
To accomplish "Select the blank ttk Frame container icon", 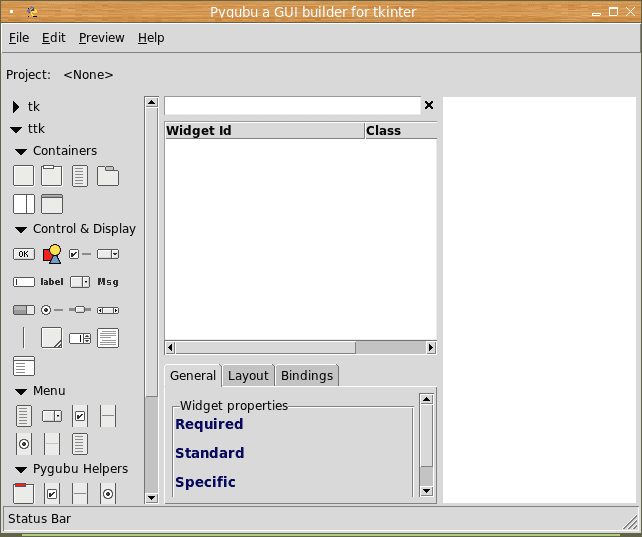I will [x=23, y=176].
